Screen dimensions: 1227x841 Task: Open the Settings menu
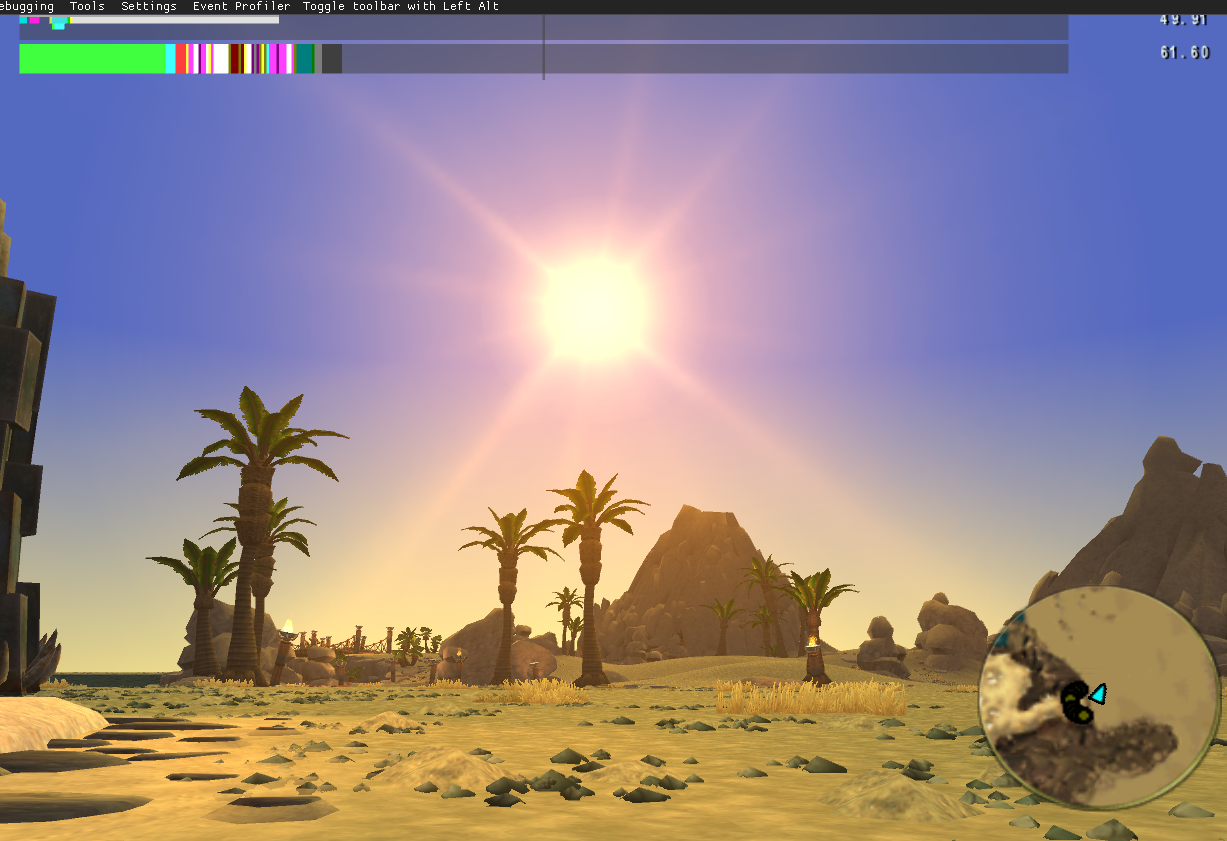[148, 6]
